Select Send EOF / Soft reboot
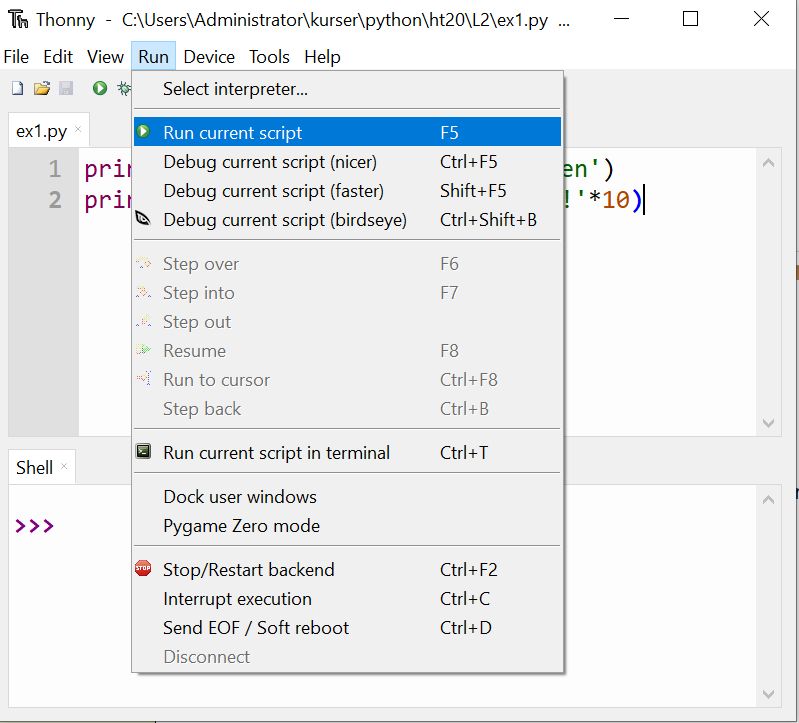 (x=347, y=628)
